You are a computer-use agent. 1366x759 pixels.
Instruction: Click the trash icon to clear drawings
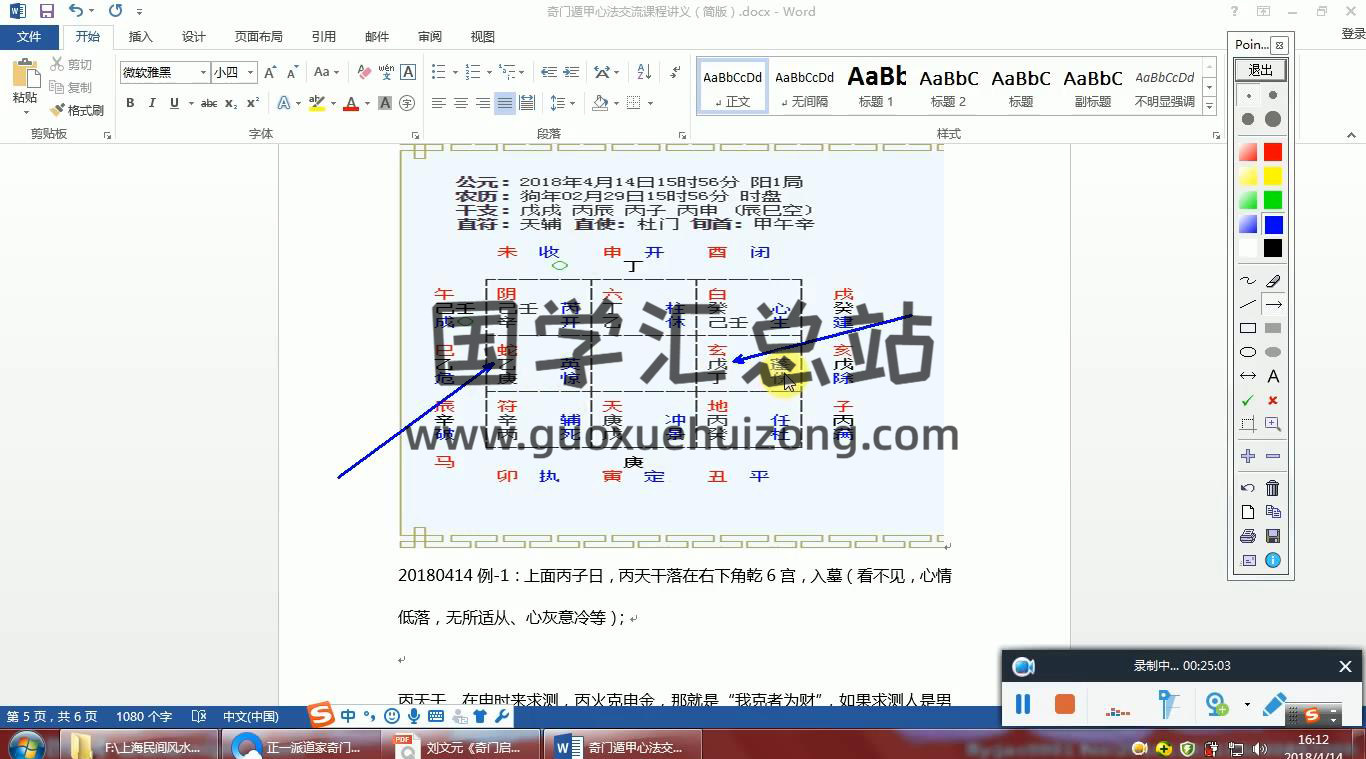[x=1273, y=488]
